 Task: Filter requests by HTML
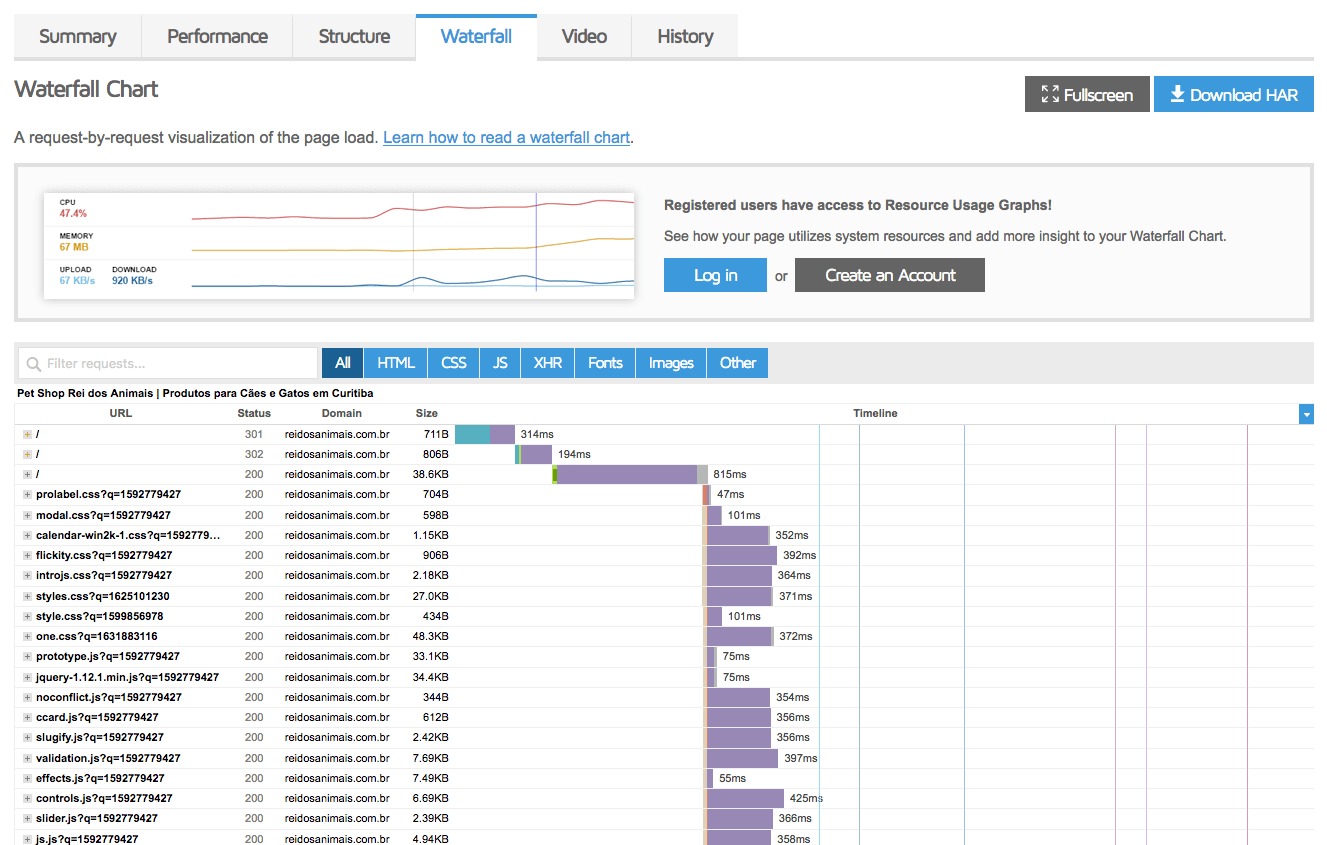coord(396,363)
